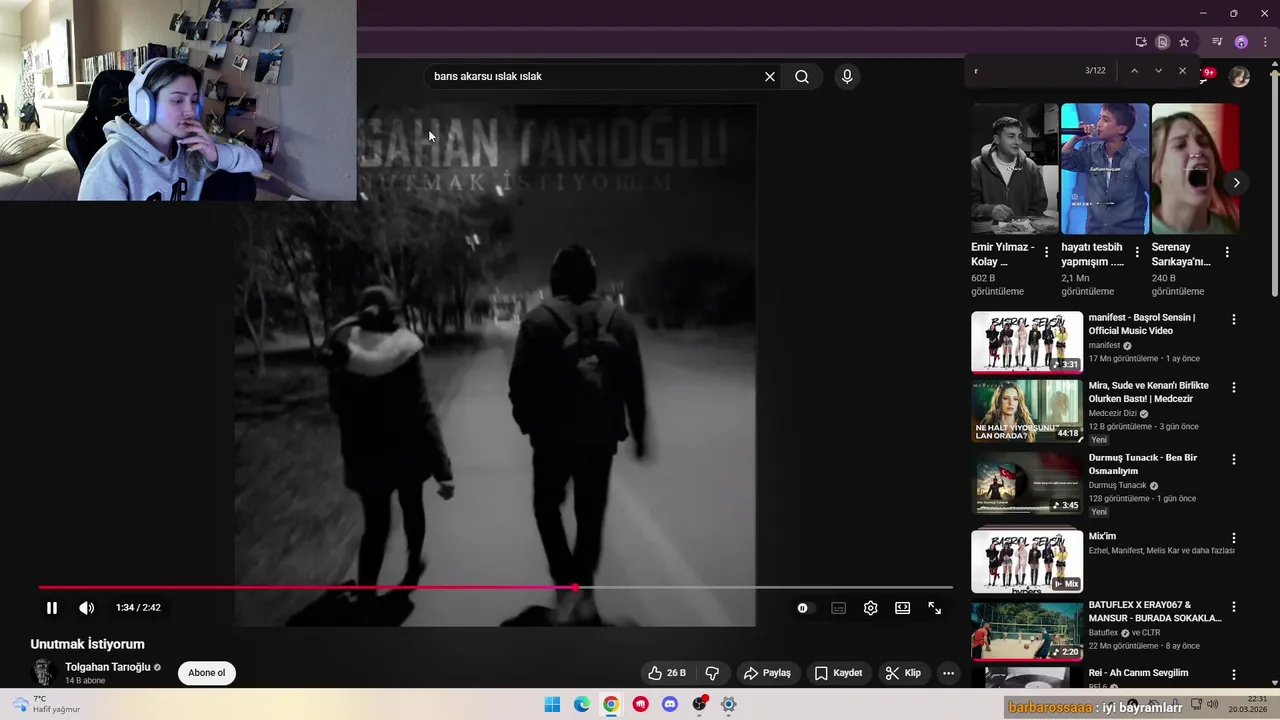
Task: Enter fullscreen mode
Action: pyautogui.click(x=935, y=608)
